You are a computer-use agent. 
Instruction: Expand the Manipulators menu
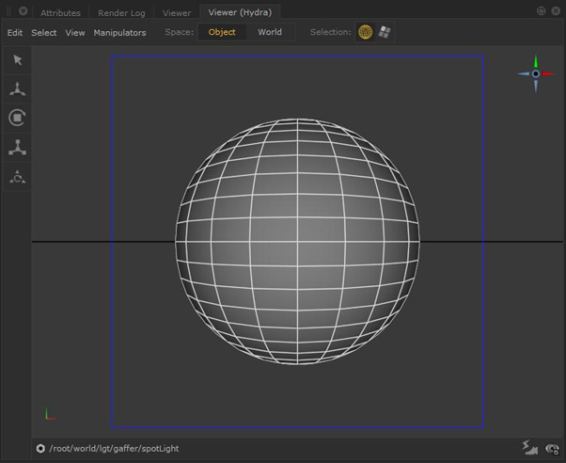[x=120, y=33]
